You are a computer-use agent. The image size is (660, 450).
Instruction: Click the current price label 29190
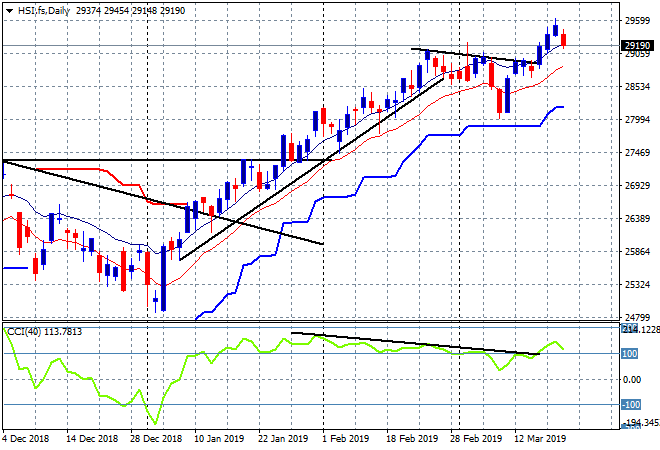pos(637,45)
